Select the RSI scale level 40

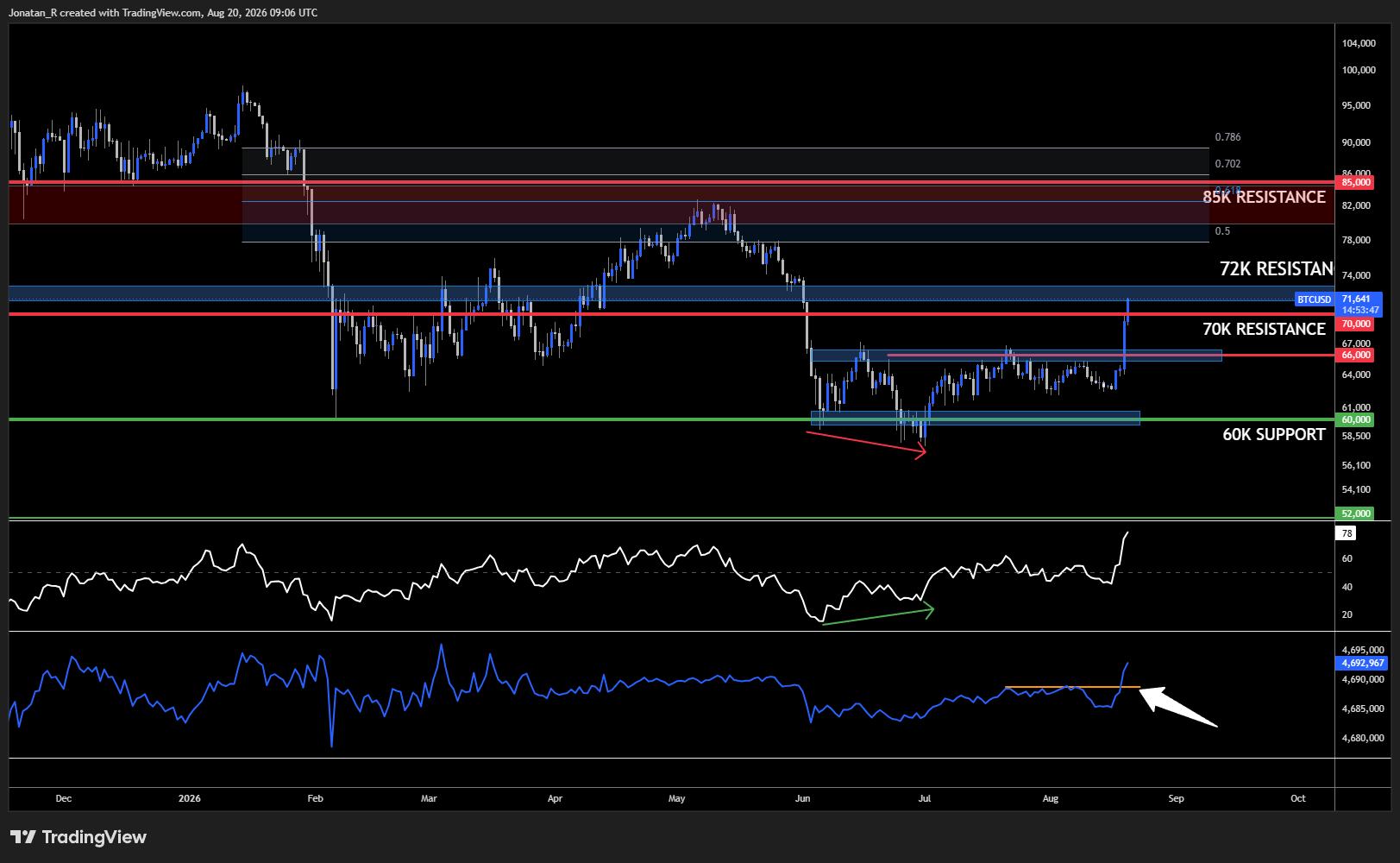1347,587
